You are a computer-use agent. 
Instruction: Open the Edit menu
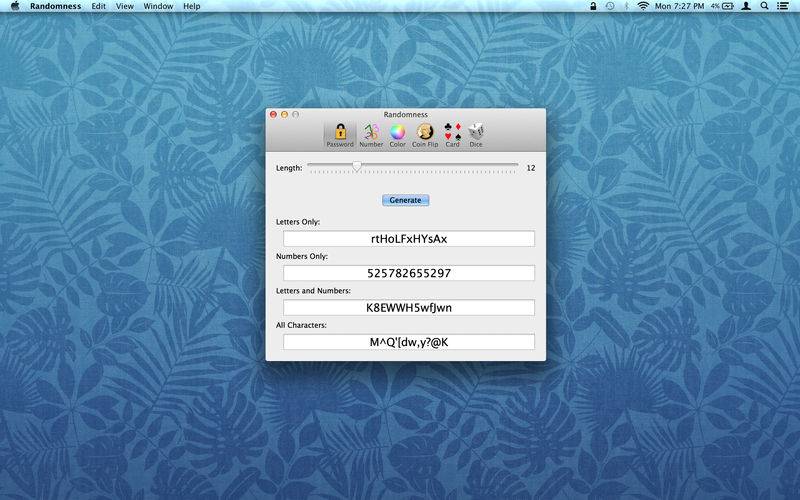coord(98,6)
